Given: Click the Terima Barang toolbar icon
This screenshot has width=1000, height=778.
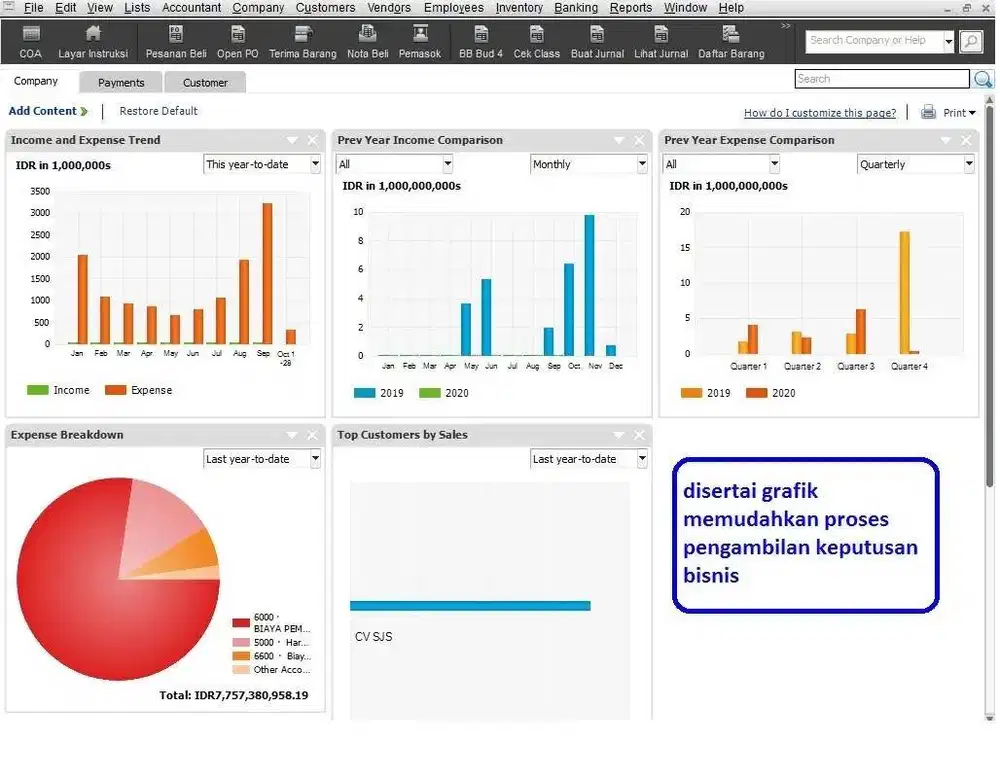Looking at the screenshot, I should click(x=302, y=35).
